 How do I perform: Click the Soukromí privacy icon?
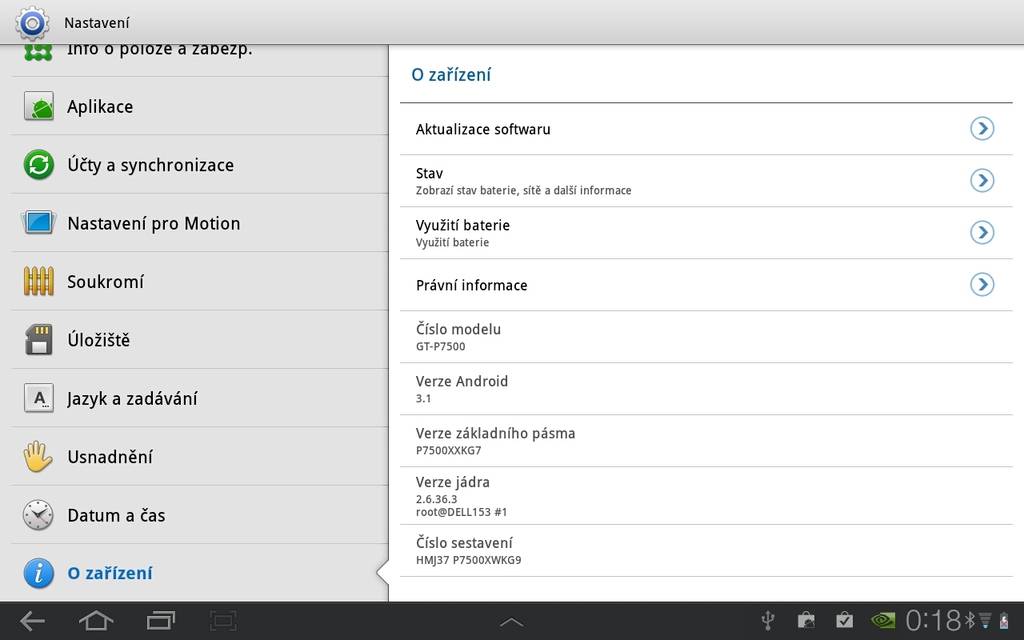pos(38,281)
